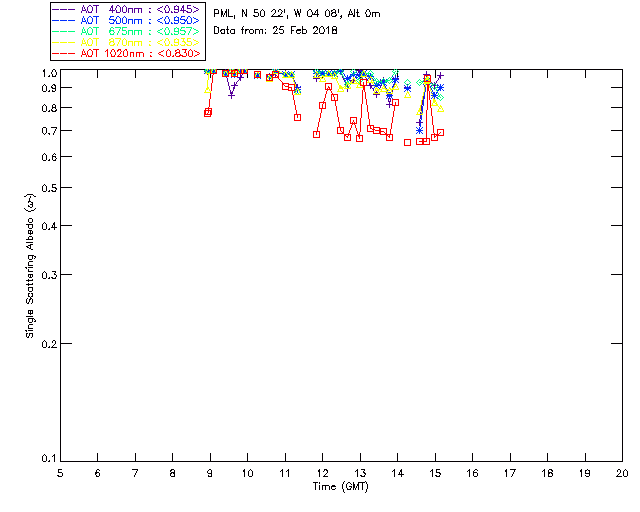This screenshot has height=512, width=640.
Task: Click the PML station location text
Action: point(297,14)
